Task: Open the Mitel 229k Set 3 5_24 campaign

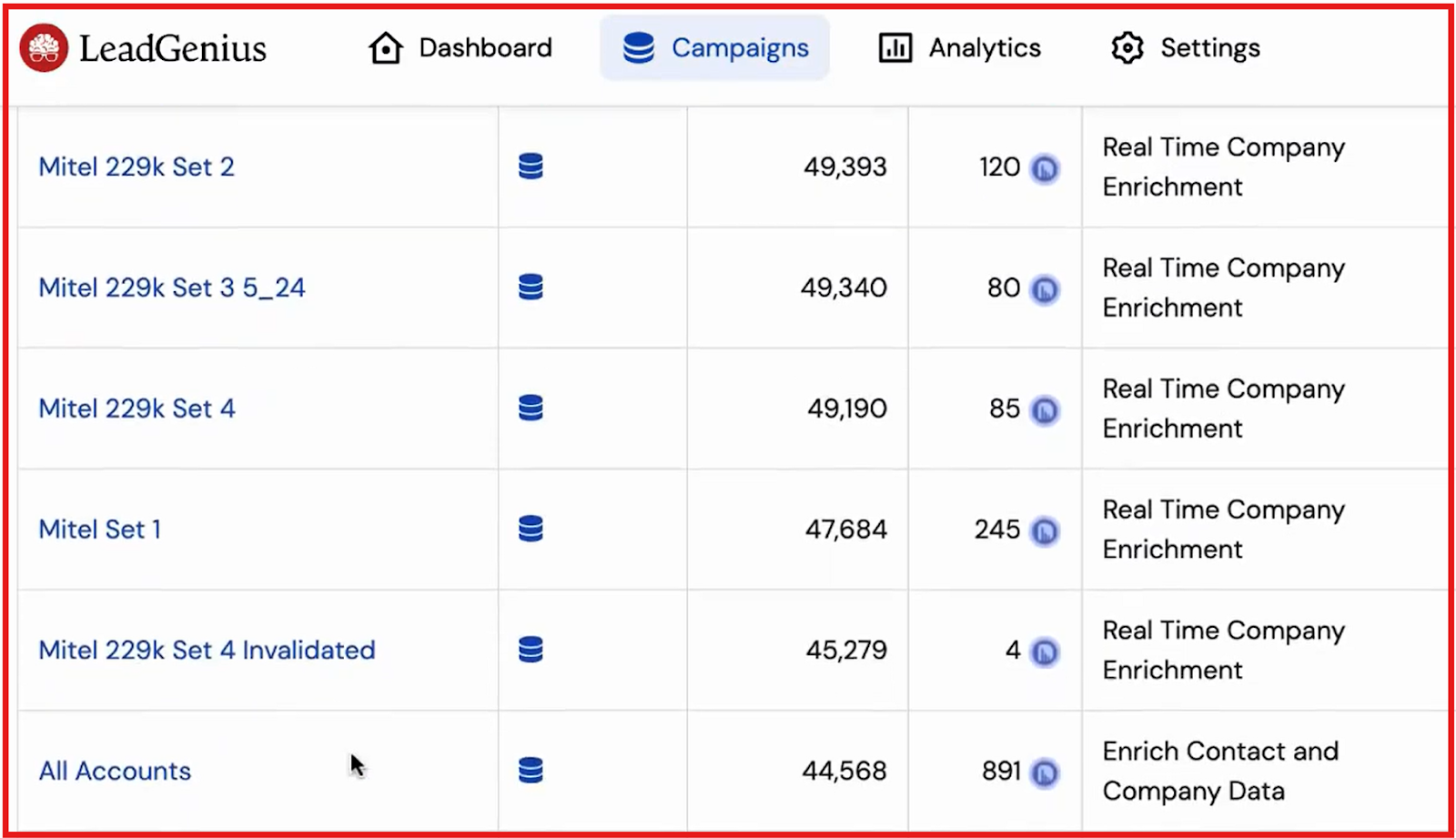Action: (x=171, y=288)
